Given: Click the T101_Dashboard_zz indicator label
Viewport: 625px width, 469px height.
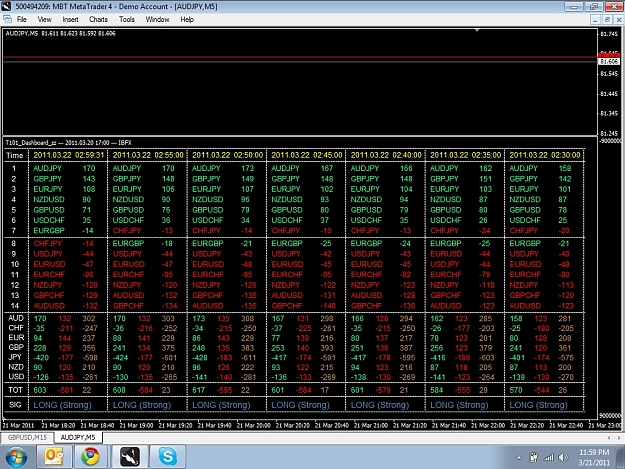Looking at the screenshot, I should click(68, 143).
